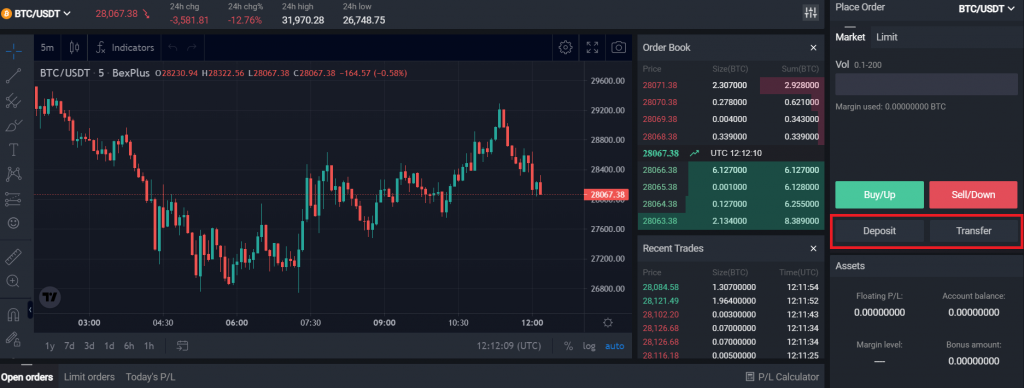Open the Today's P/L tab
The image size is (1024, 388).
coord(150,377)
